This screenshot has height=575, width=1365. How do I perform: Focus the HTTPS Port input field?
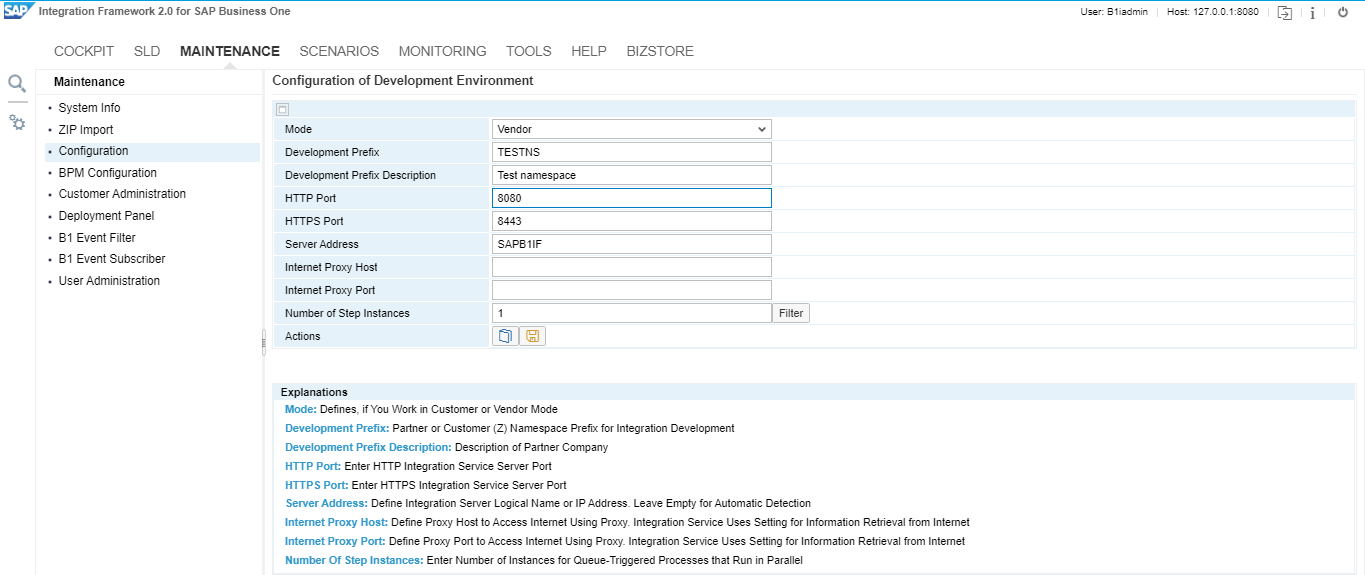click(x=631, y=221)
